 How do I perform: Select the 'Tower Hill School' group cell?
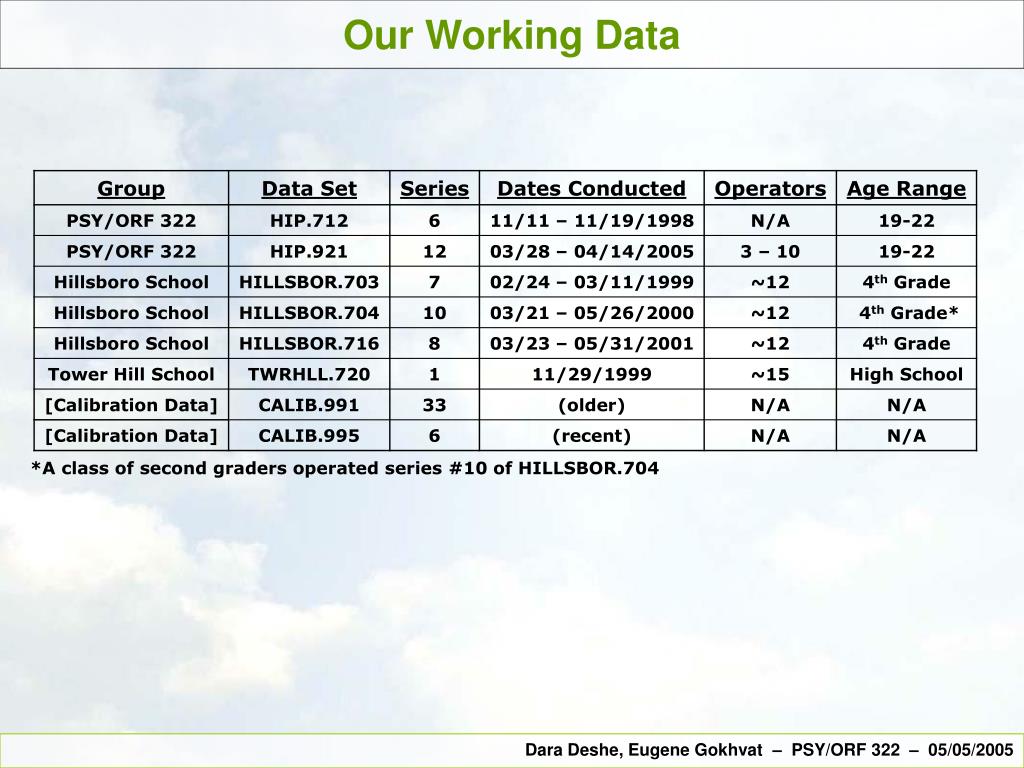(131, 374)
